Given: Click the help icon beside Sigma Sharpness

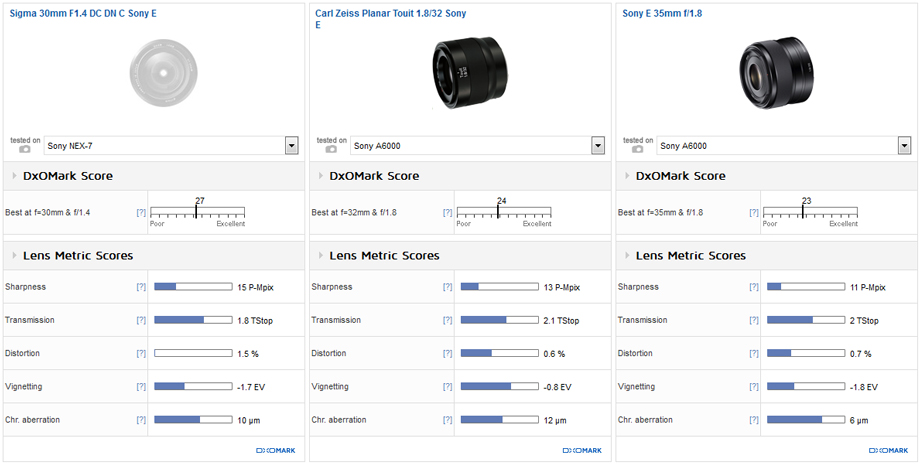Looking at the screenshot, I should [141, 287].
